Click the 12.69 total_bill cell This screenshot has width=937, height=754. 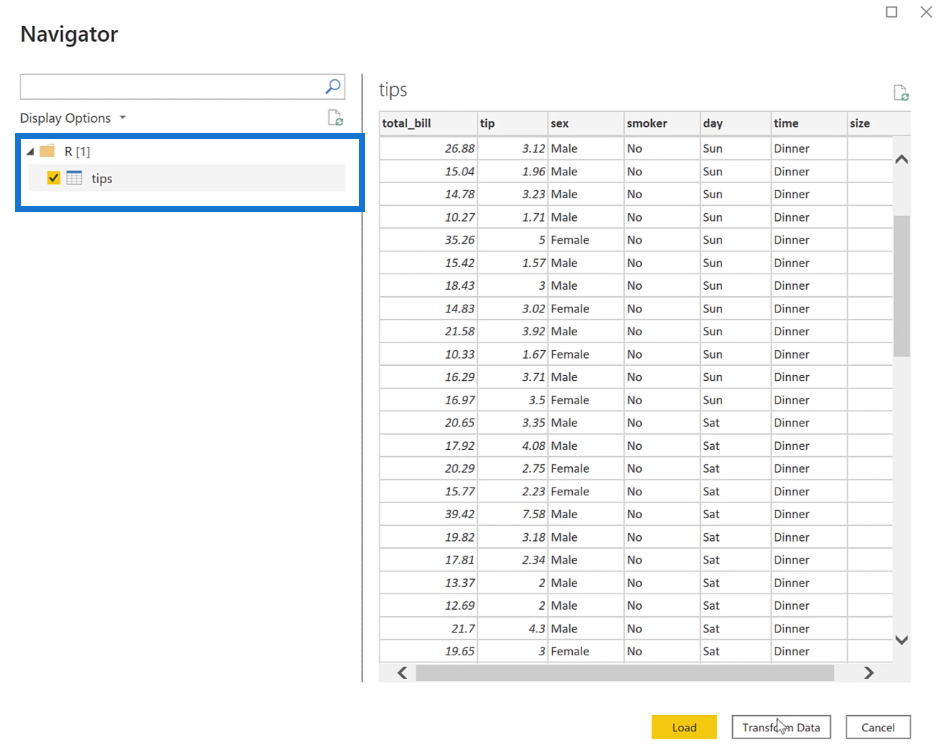pyautogui.click(x=428, y=605)
